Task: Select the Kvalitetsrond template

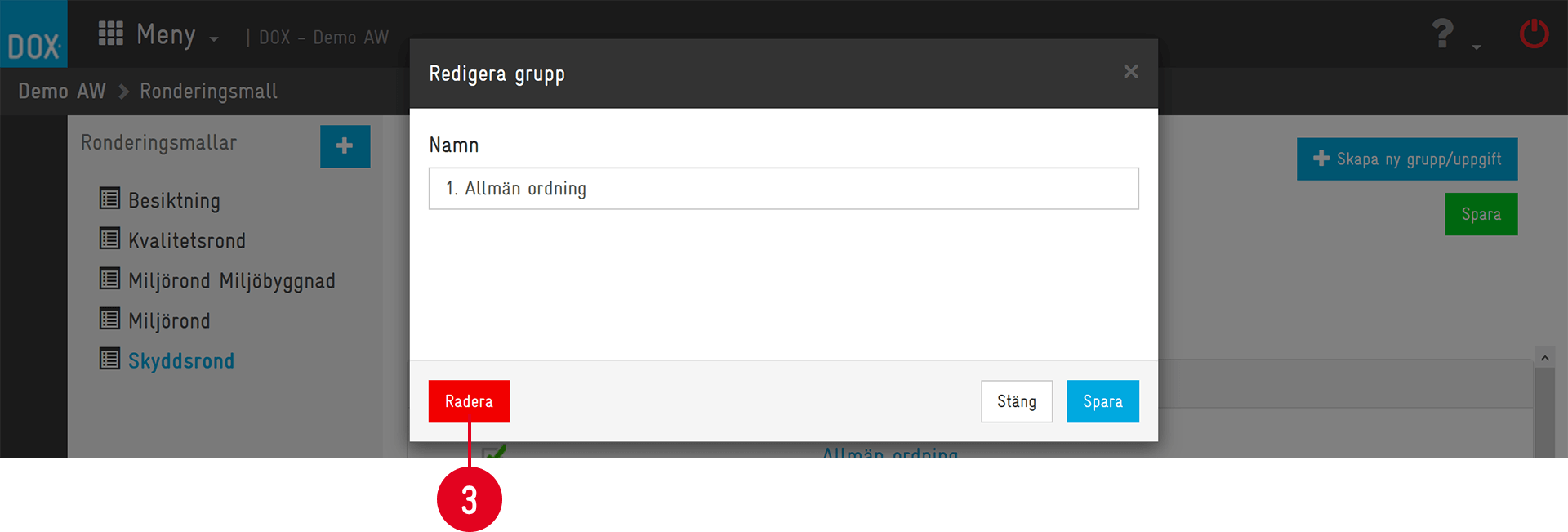Action: pos(187,240)
